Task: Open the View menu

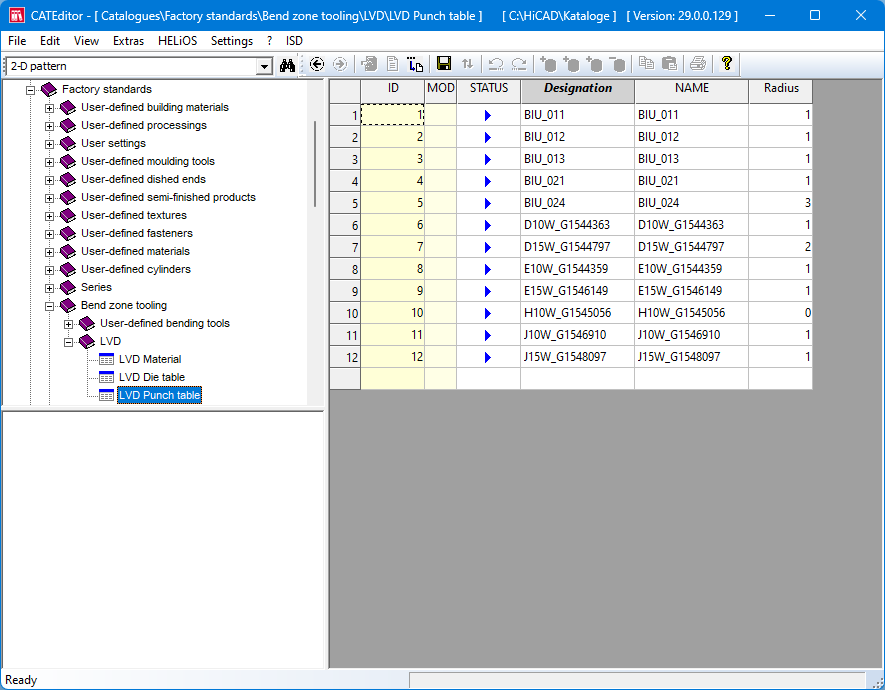Action: pyautogui.click(x=86, y=41)
